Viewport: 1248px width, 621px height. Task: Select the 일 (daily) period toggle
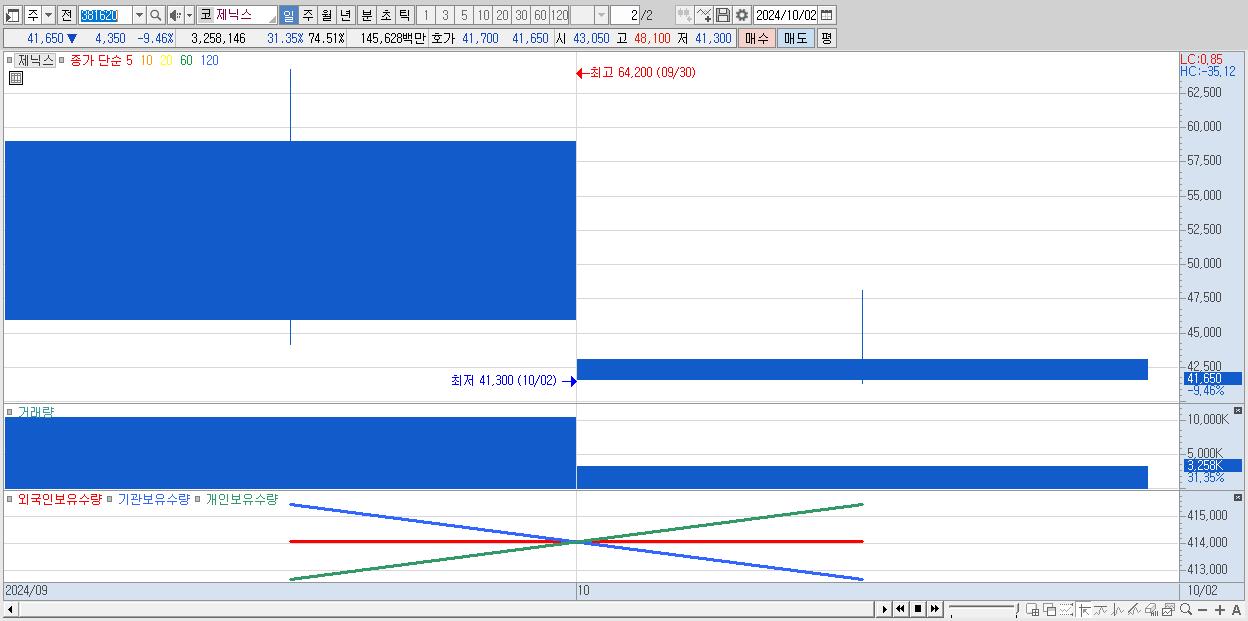coord(288,15)
